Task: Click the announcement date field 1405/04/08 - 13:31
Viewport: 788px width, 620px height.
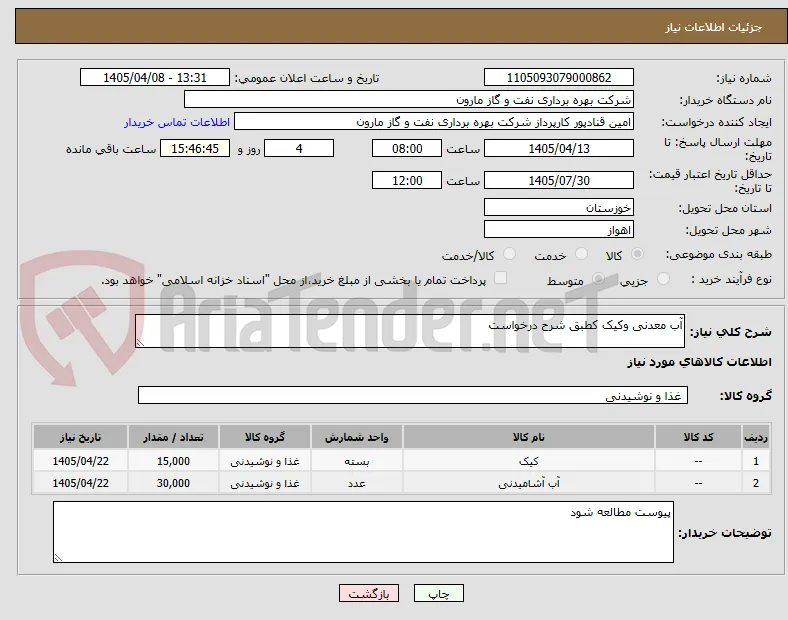Action: (x=155, y=77)
